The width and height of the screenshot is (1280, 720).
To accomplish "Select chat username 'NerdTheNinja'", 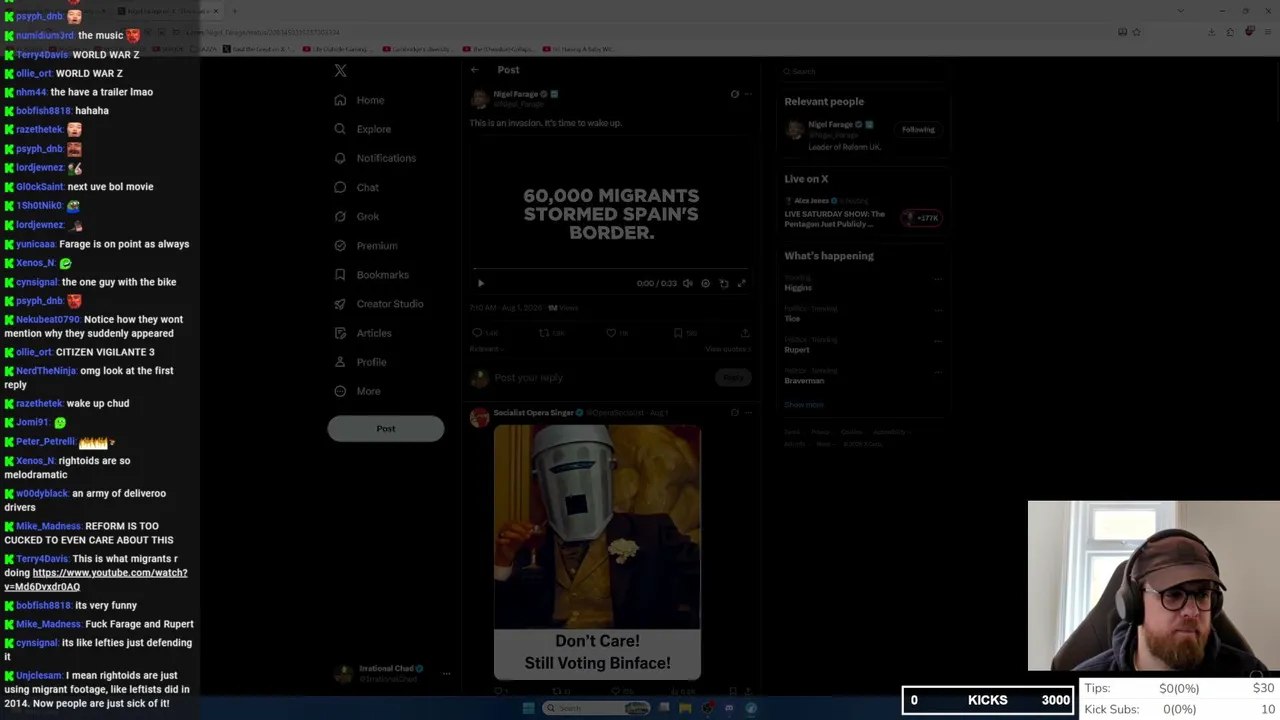I will click(46, 371).
